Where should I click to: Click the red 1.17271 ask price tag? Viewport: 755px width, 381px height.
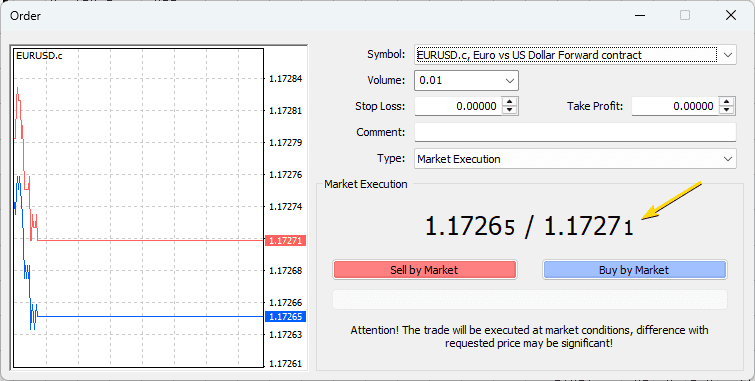286,240
